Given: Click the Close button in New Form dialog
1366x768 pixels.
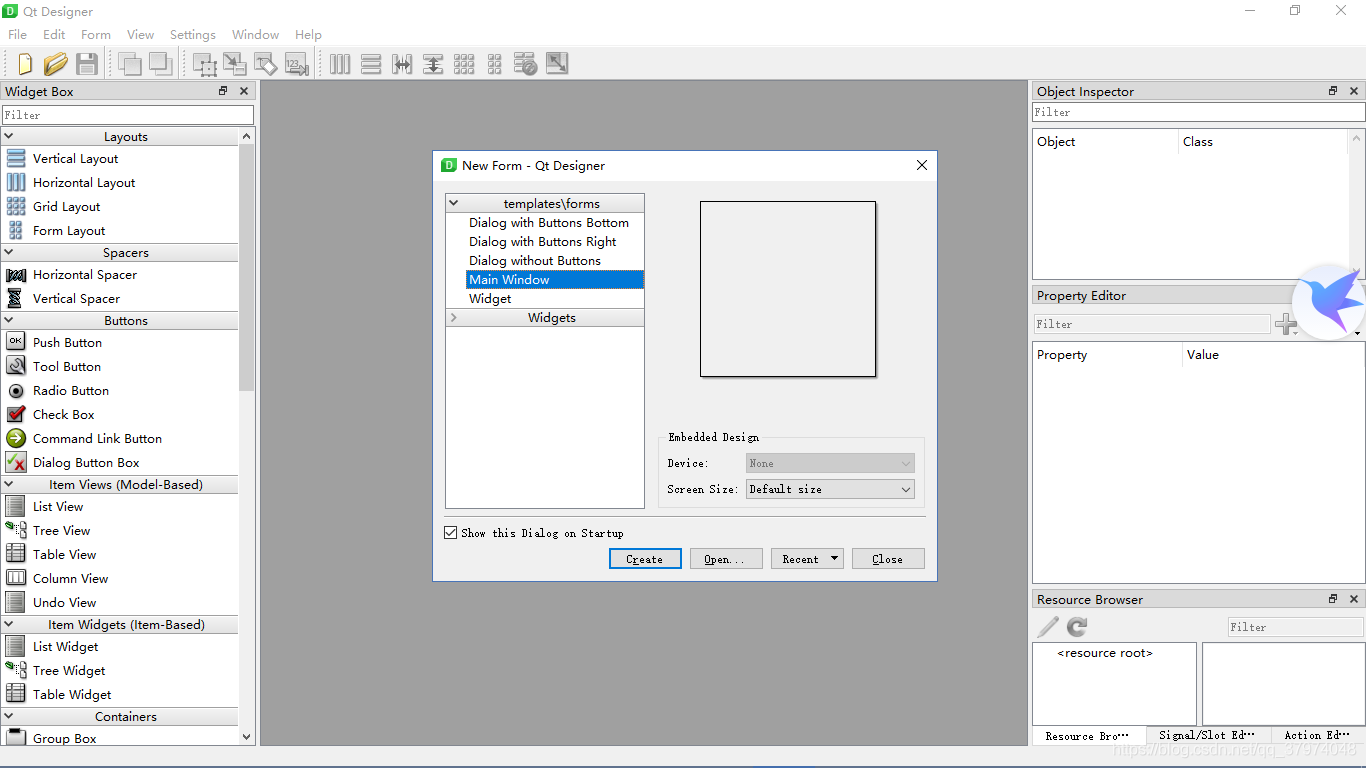Looking at the screenshot, I should [888, 559].
